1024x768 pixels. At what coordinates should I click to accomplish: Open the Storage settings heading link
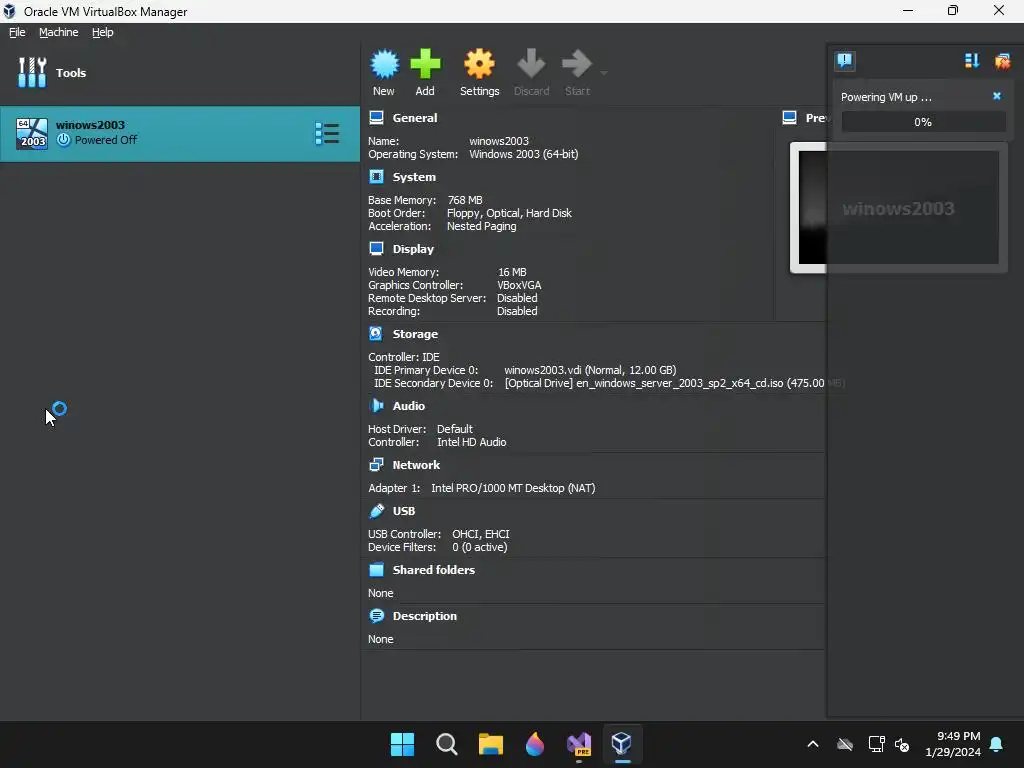[x=415, y=334]
